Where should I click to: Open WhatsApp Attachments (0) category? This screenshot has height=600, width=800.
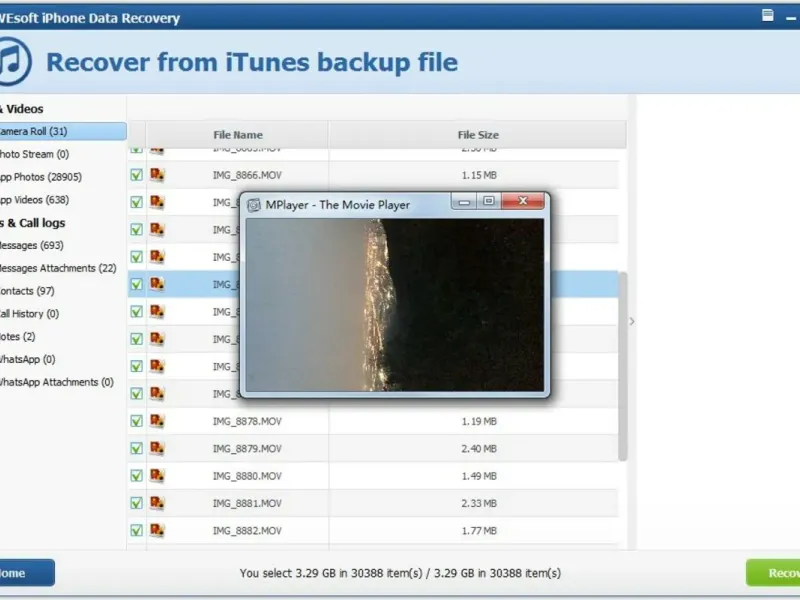pos(57,382)
